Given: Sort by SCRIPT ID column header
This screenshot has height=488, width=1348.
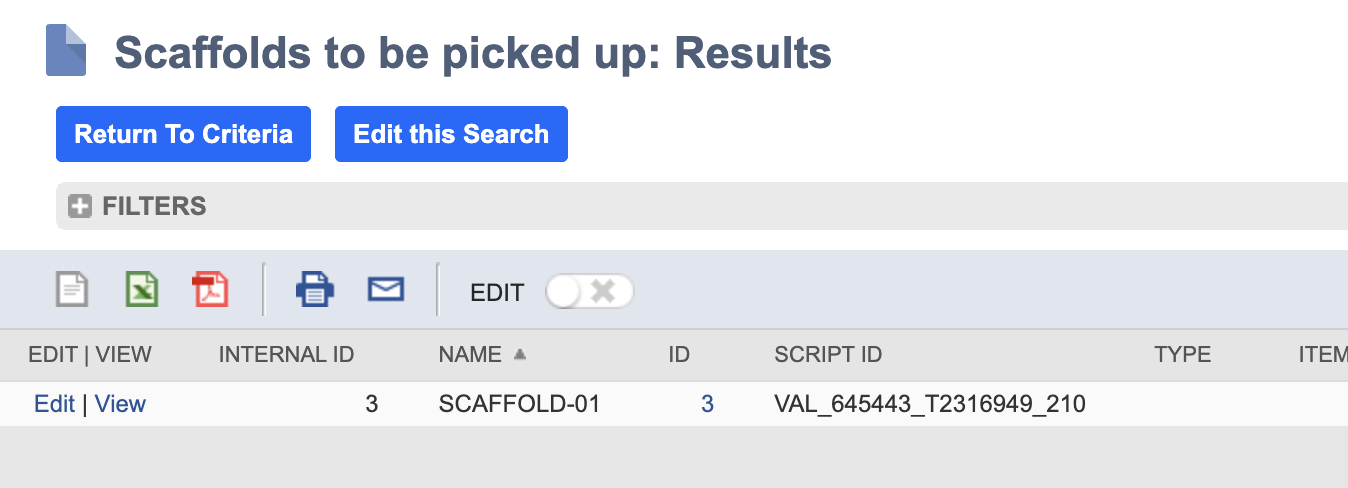Looking at the screenshot, I should (x=828, y=354).
